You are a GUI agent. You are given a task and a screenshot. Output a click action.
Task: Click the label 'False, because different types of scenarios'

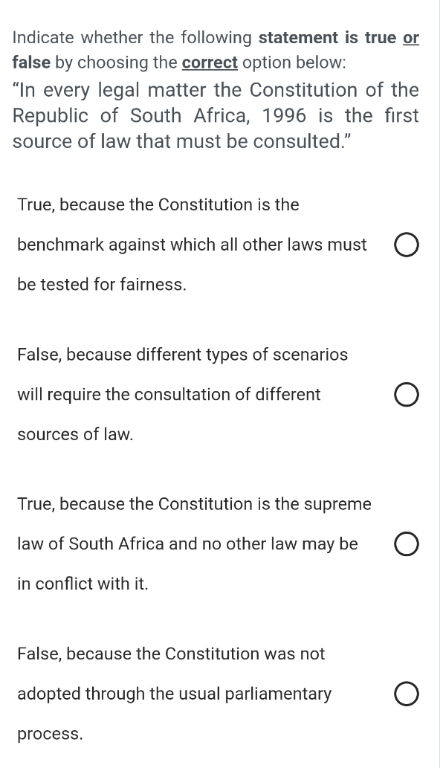pos(182,354)
